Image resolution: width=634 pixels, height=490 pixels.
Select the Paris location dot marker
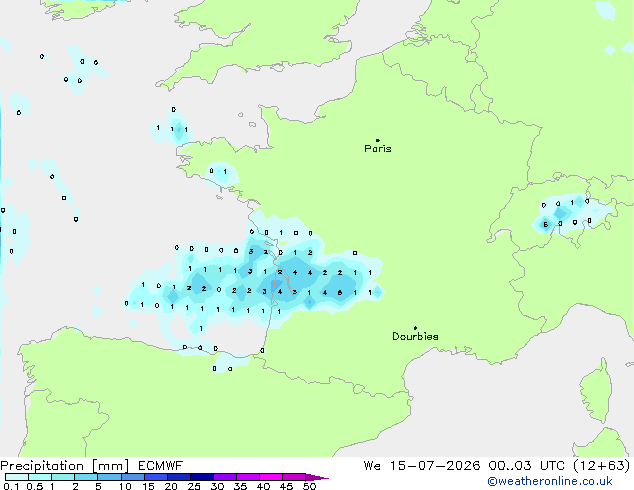(378, 140)
